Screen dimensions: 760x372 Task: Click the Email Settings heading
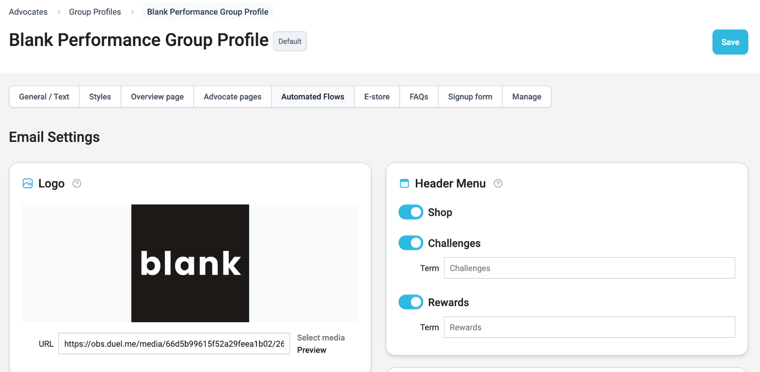point(54,137)
